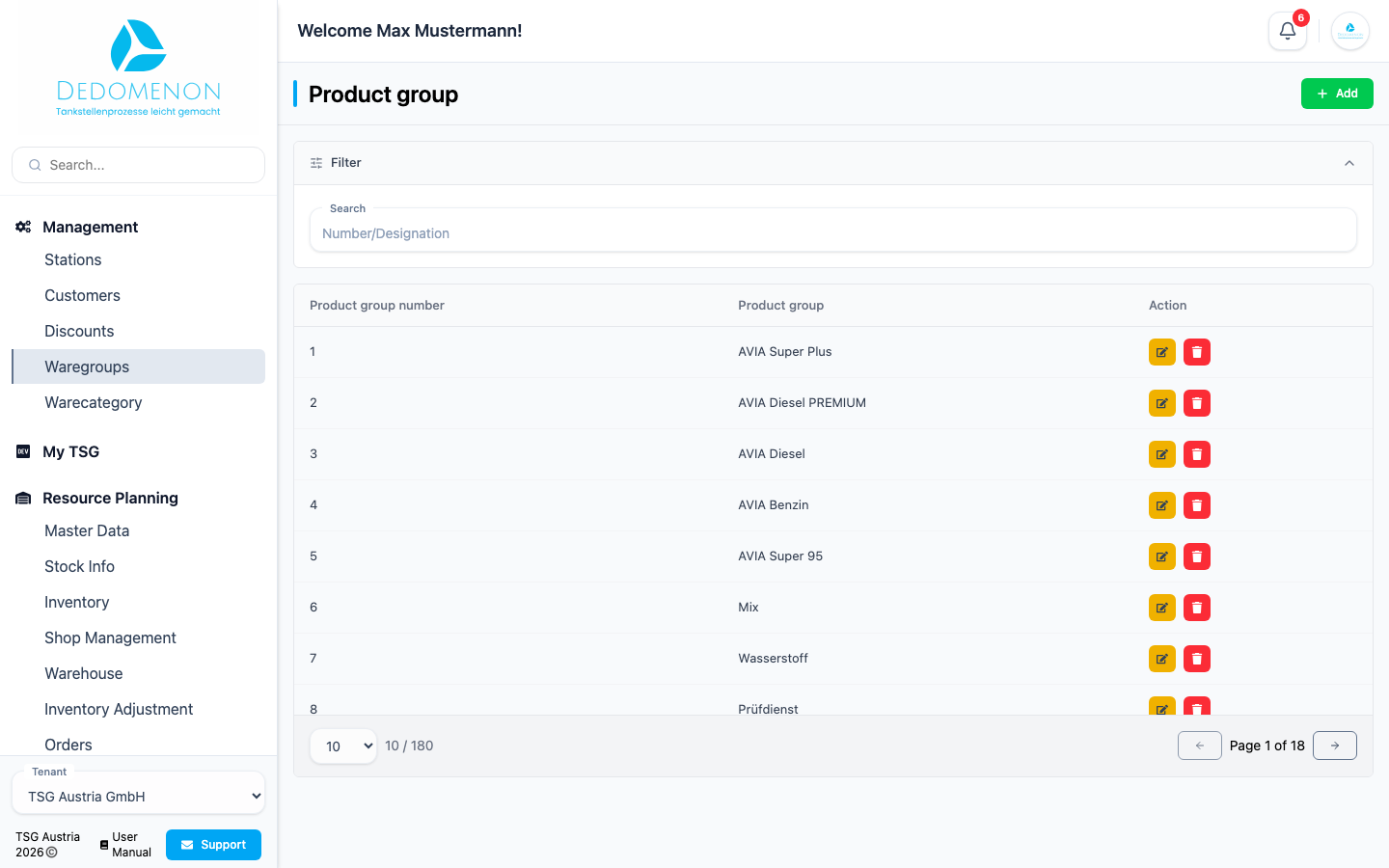1389x868 pixels.
Task: Open the Customers menu item
Action: coord(138,295)
